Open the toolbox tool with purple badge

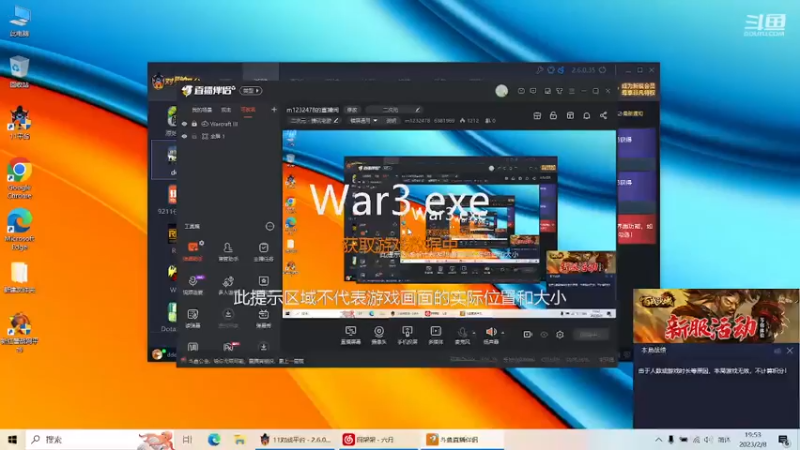(193, 285)
